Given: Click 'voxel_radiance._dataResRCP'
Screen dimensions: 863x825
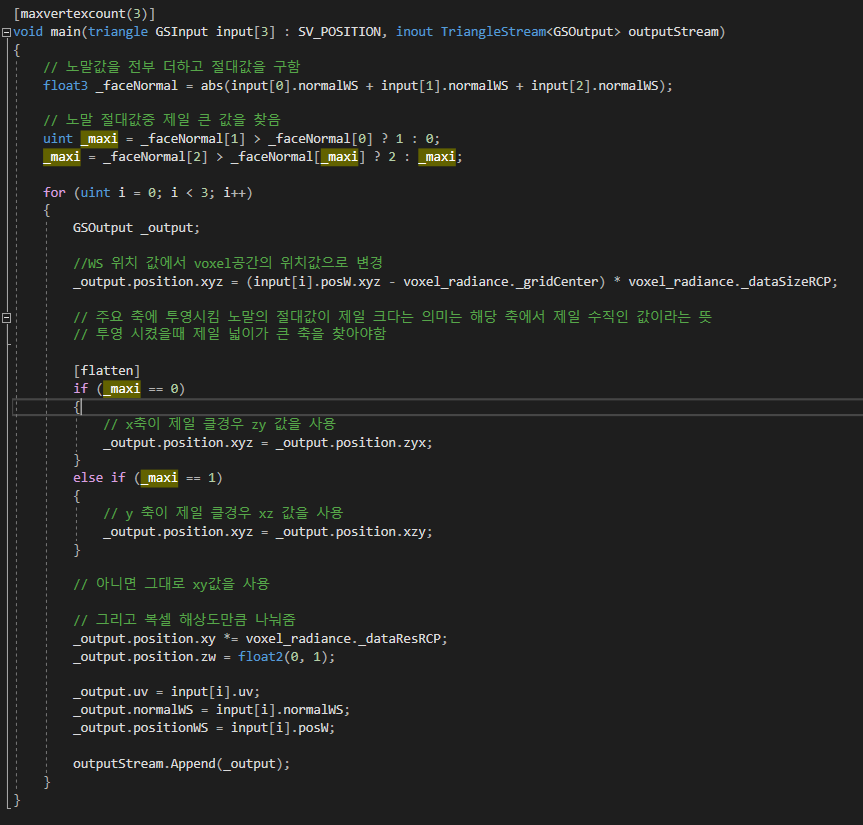Looking at the screenshot, I should point(343,639).
